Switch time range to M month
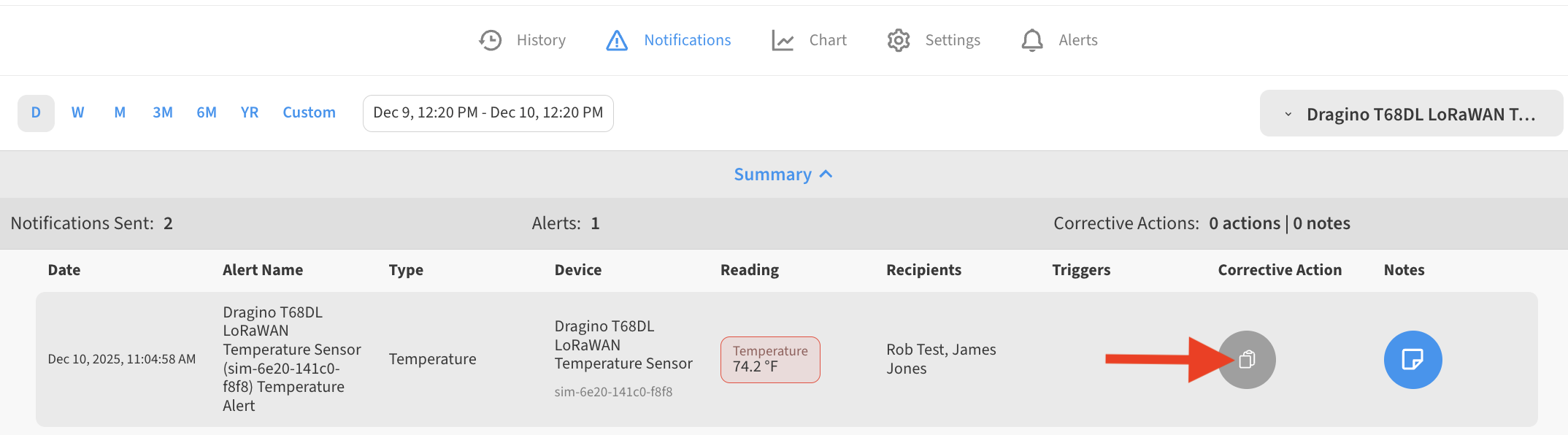This screenshot has width=1568, height=435. 120,113
